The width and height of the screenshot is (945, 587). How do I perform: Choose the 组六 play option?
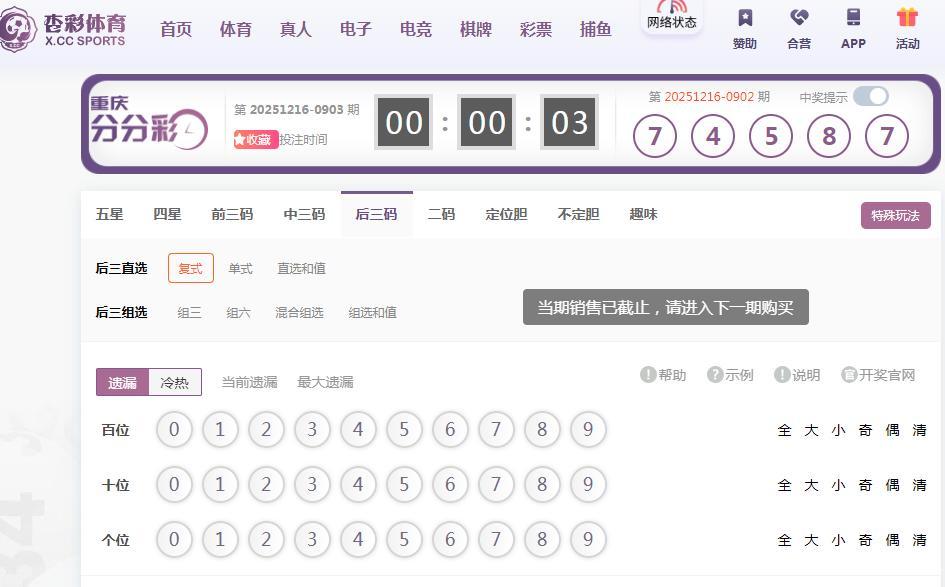point(238,312)
